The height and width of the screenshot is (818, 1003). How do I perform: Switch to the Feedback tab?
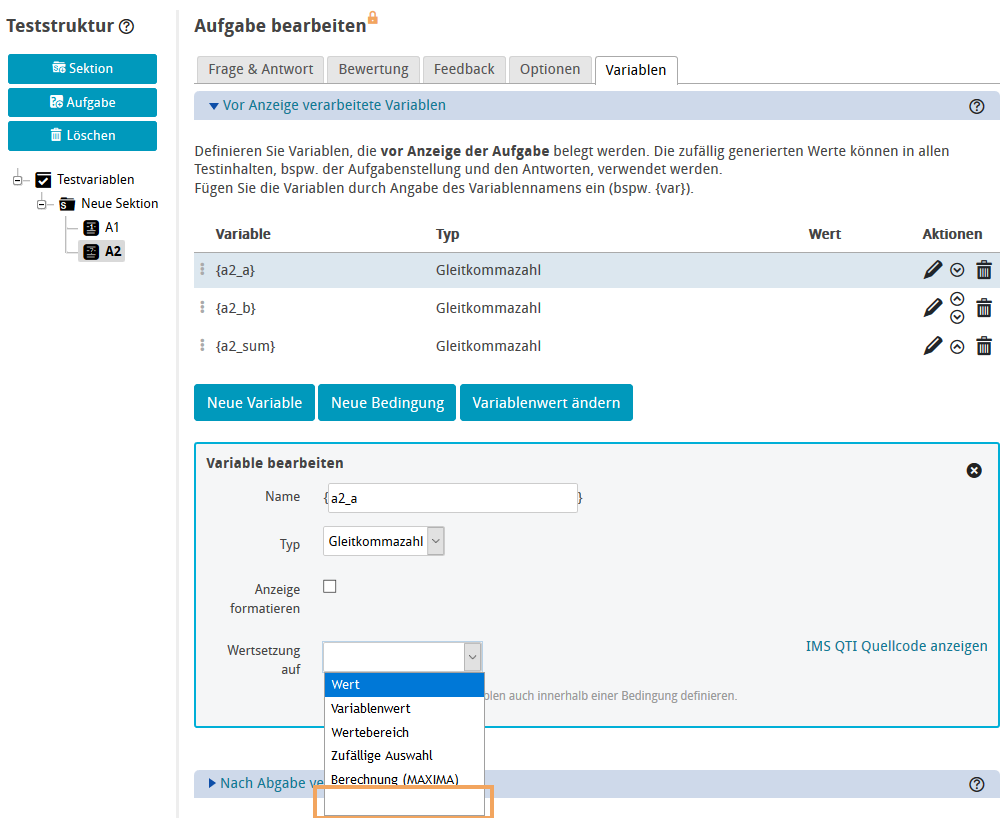coord(463,69)
